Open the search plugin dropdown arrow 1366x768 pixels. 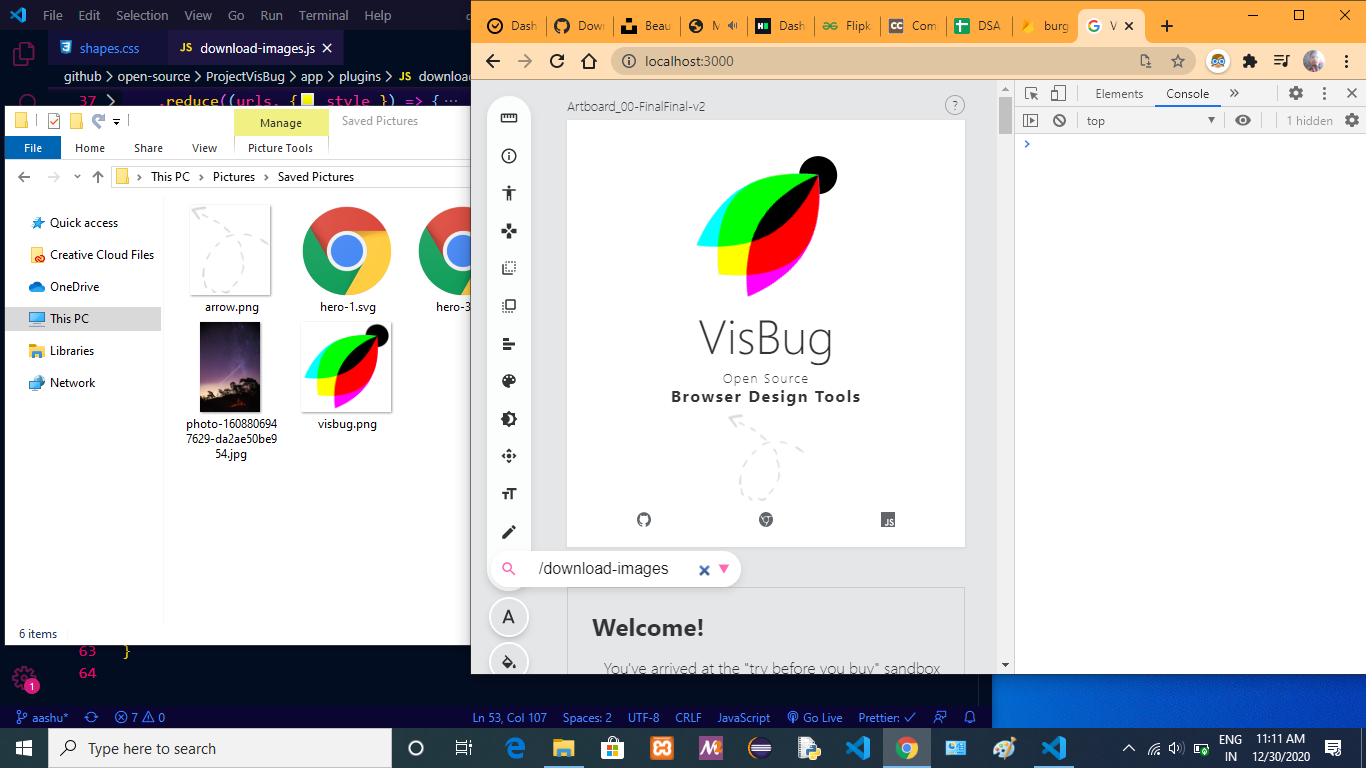724,569
